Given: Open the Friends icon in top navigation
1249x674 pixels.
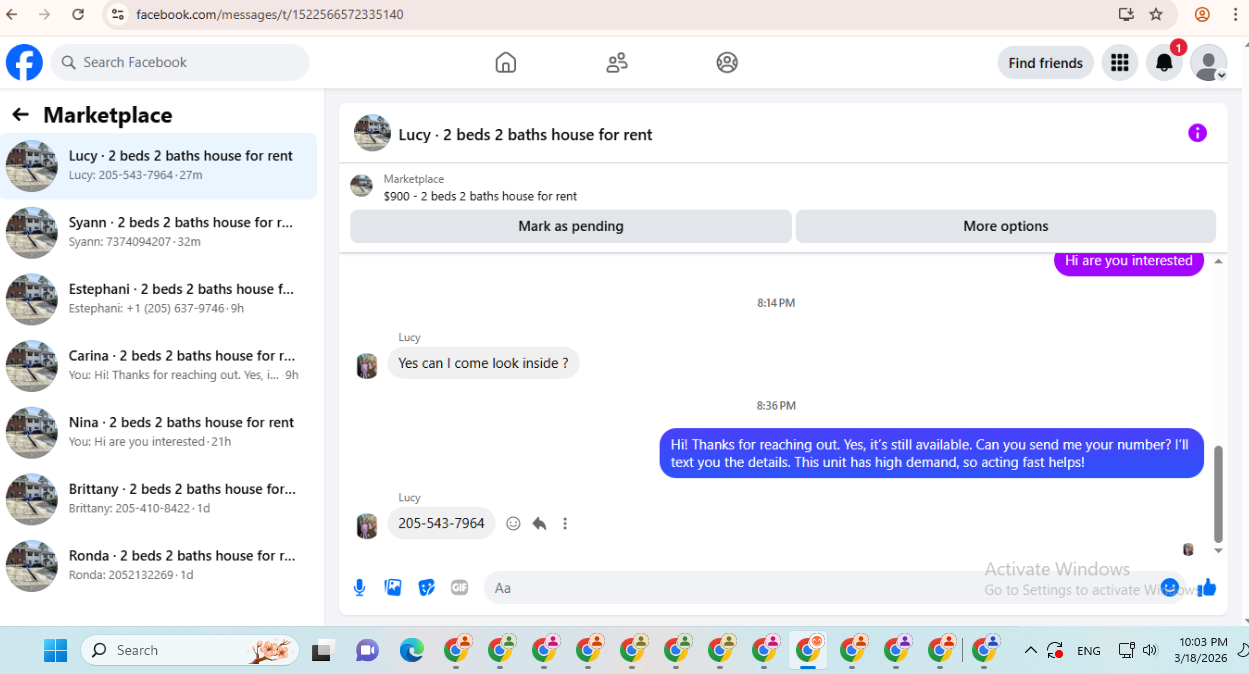Looking at the screenshot, I should tap(617, 62).
